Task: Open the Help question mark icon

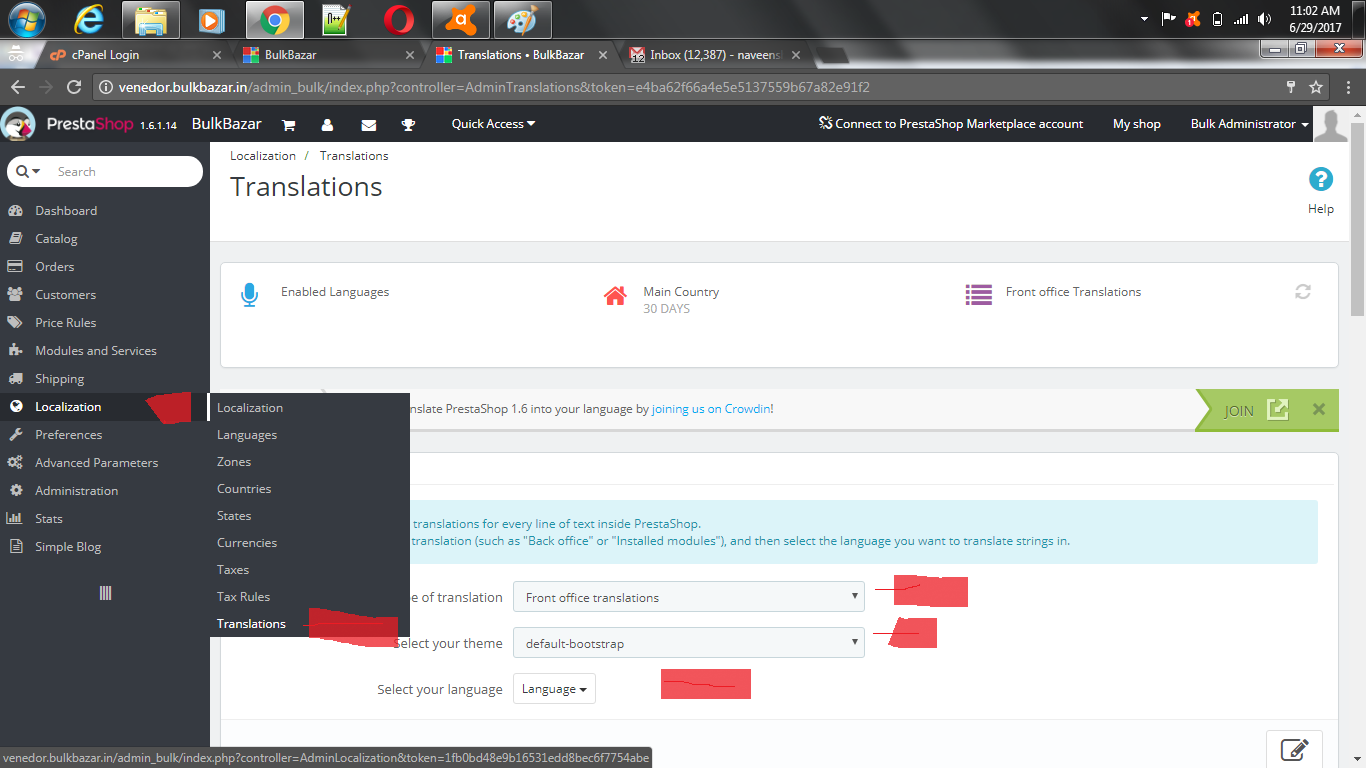Action: tap(1321, 180)
